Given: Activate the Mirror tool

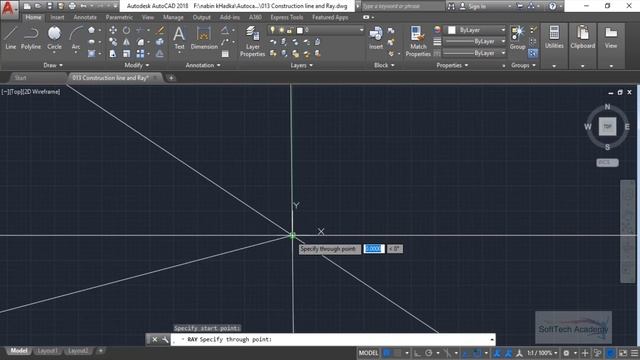Looking at the screenshot, I should (127, 42).
